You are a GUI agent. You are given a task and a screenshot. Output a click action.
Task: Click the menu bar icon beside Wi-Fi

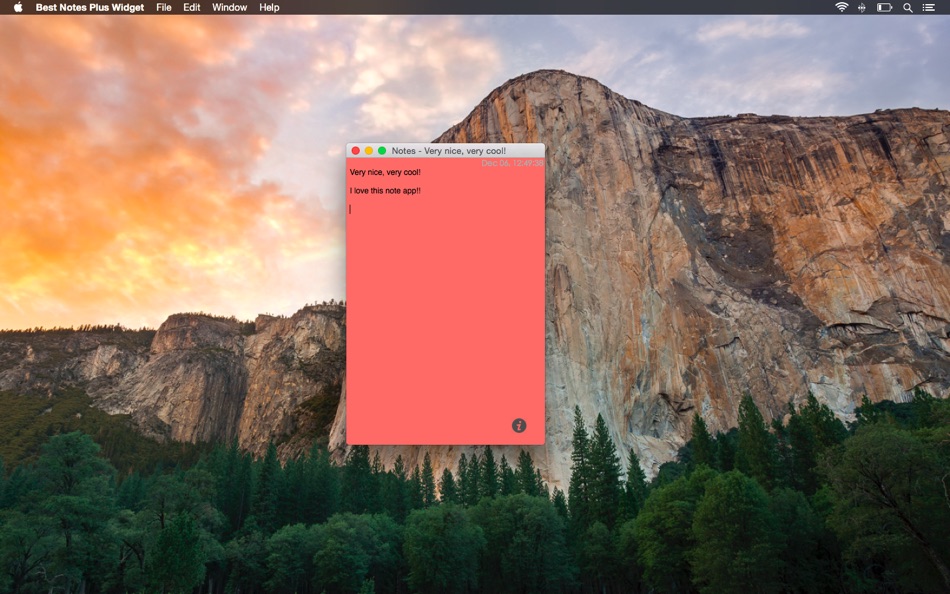coord(862,7)
